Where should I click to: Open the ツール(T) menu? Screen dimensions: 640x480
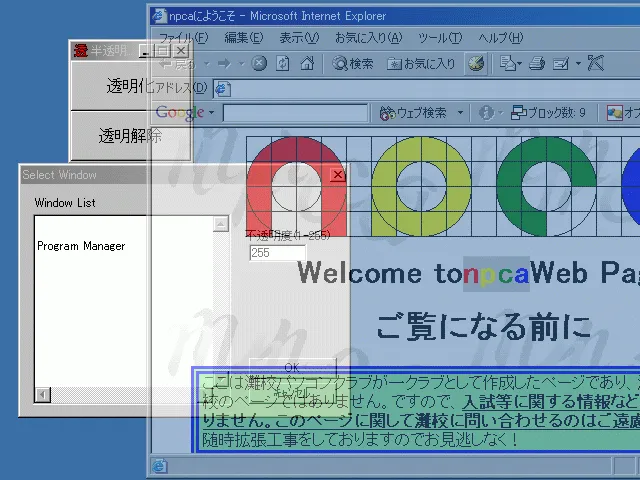(x=439, y=38)
